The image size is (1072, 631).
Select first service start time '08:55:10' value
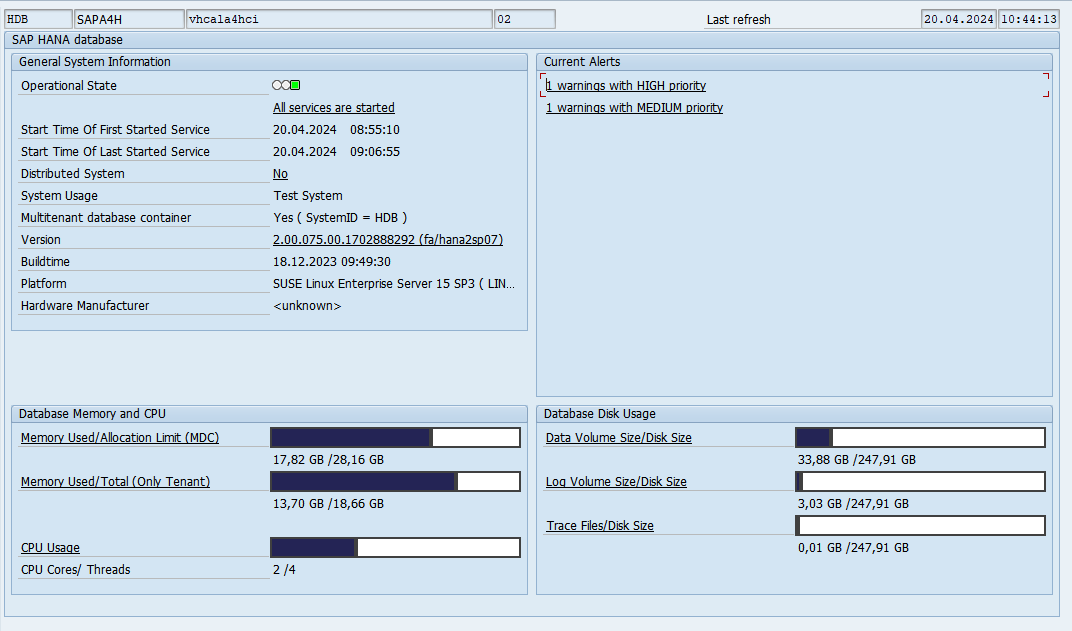pyautogui.click(x=375, y=129)
